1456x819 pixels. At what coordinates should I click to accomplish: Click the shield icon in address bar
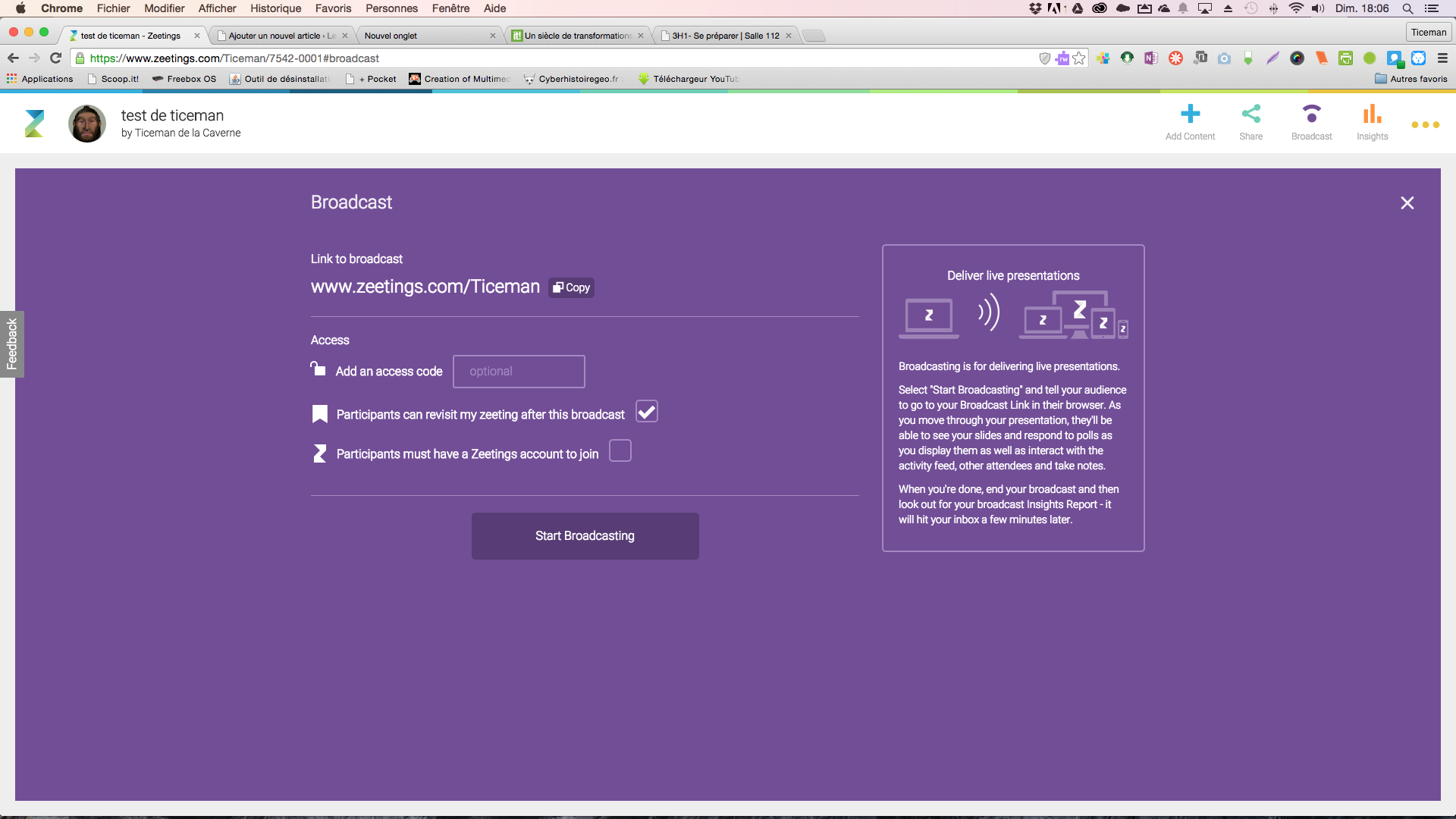tap(1044, 58)
